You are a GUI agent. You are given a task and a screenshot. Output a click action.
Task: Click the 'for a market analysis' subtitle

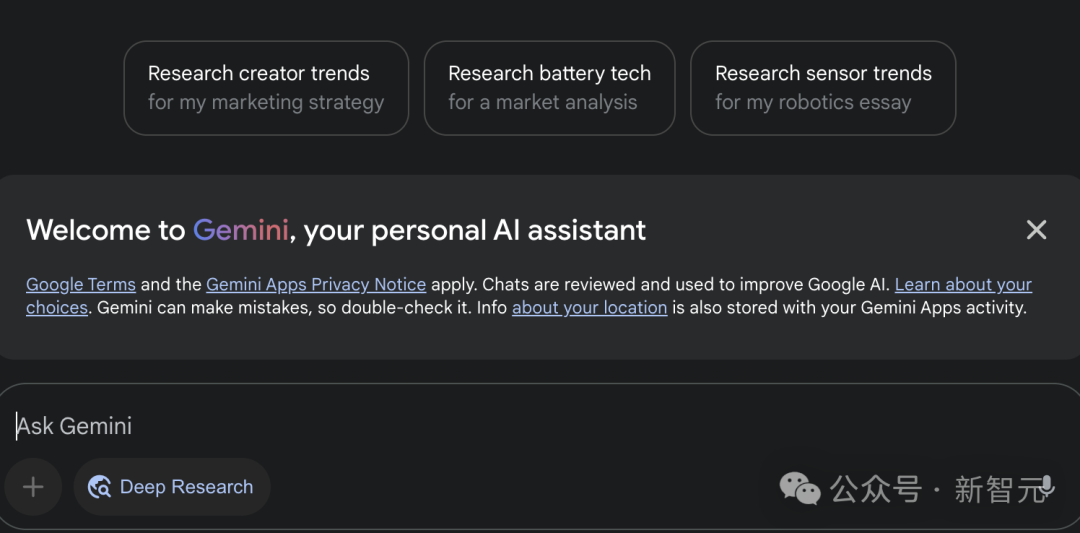[543, 103]
